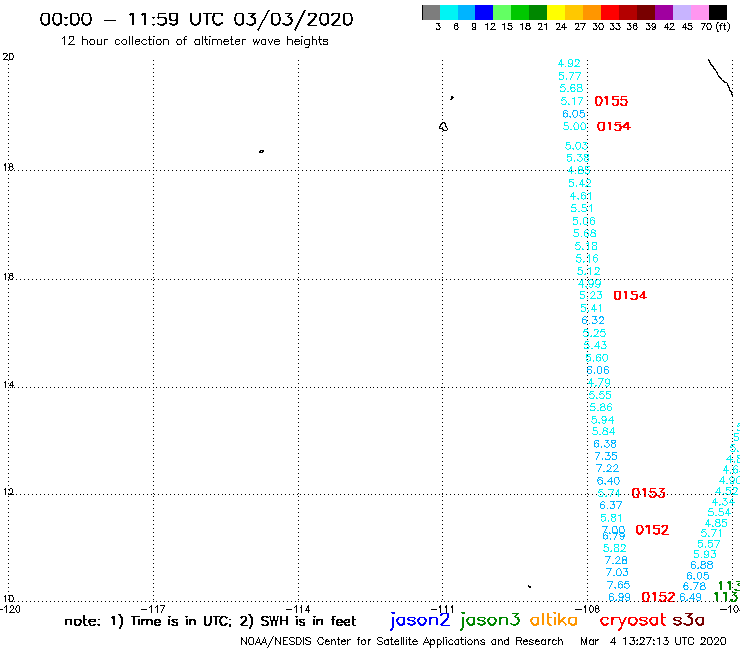Click the -117 longitude axis label
Screen dimensions: 740x650
[153, 609]
